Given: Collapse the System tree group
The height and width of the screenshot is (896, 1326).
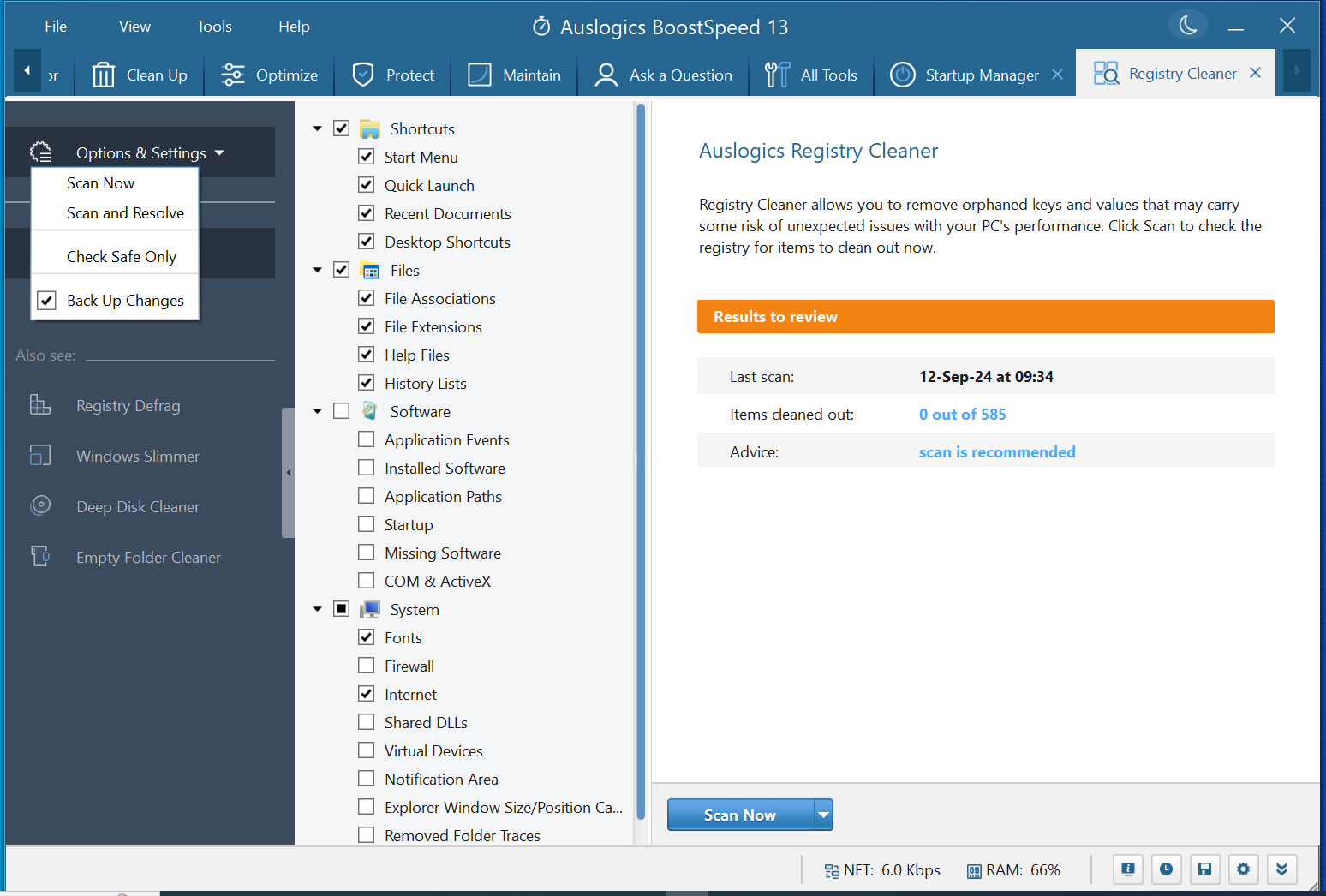Looking at the screenshot, I should [x=318, y=609].
